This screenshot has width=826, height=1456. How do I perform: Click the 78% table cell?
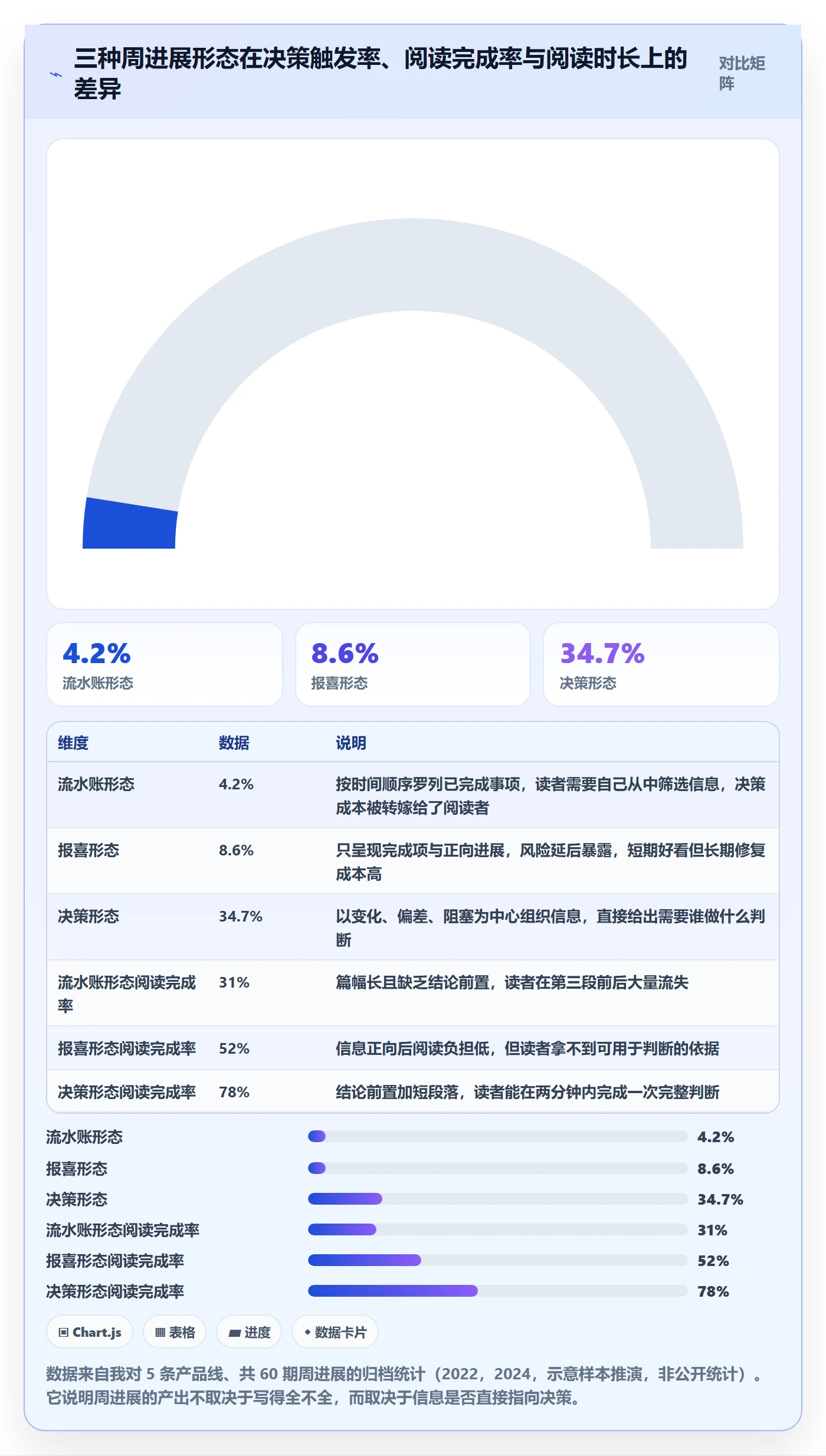(234, 1092)
